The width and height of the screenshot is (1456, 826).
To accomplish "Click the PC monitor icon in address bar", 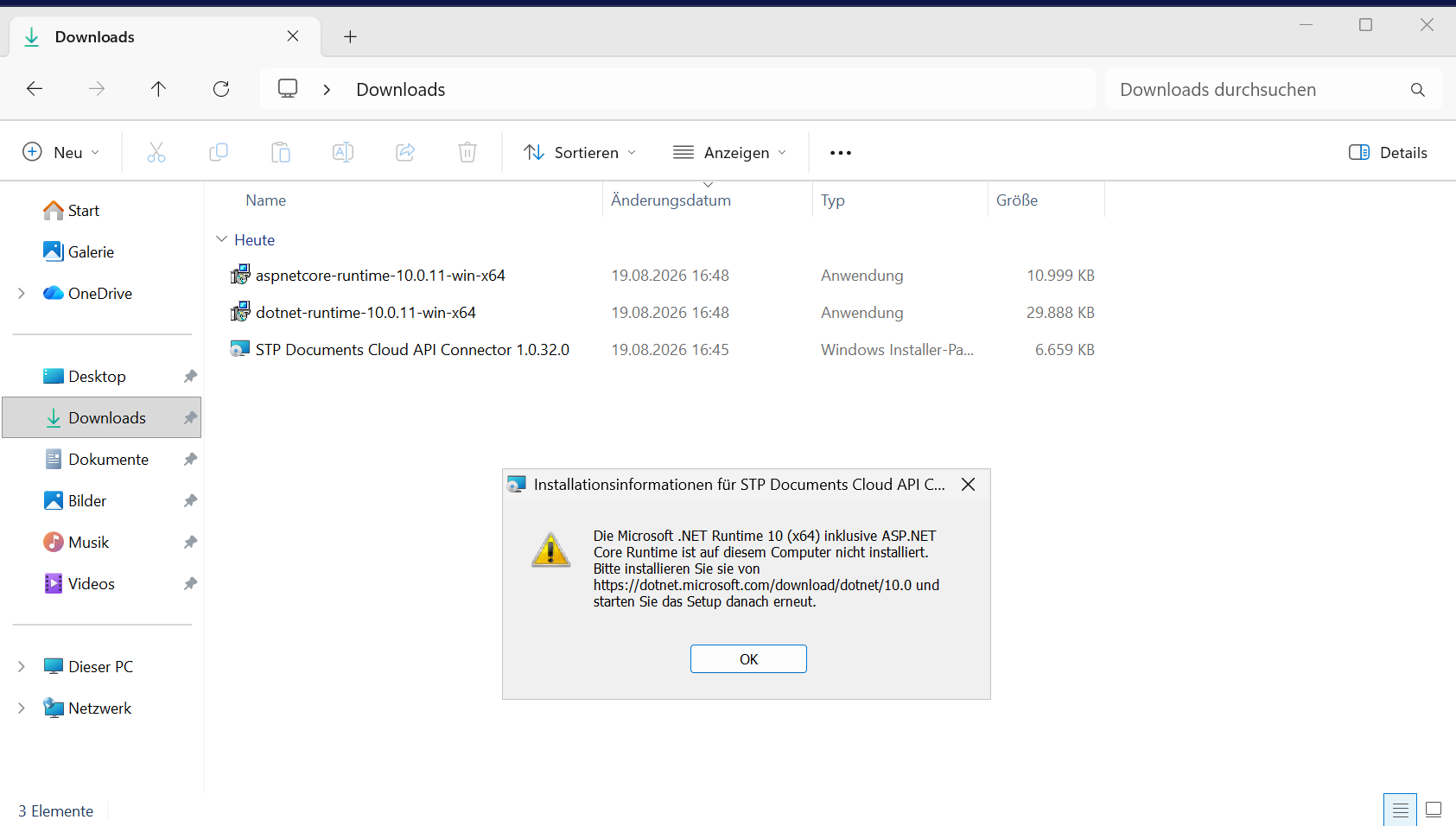I will pos(288,89).
